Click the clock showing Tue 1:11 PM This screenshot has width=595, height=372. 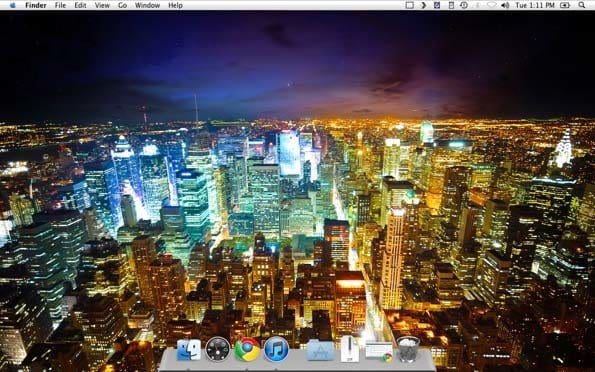[x=535, y=5]
